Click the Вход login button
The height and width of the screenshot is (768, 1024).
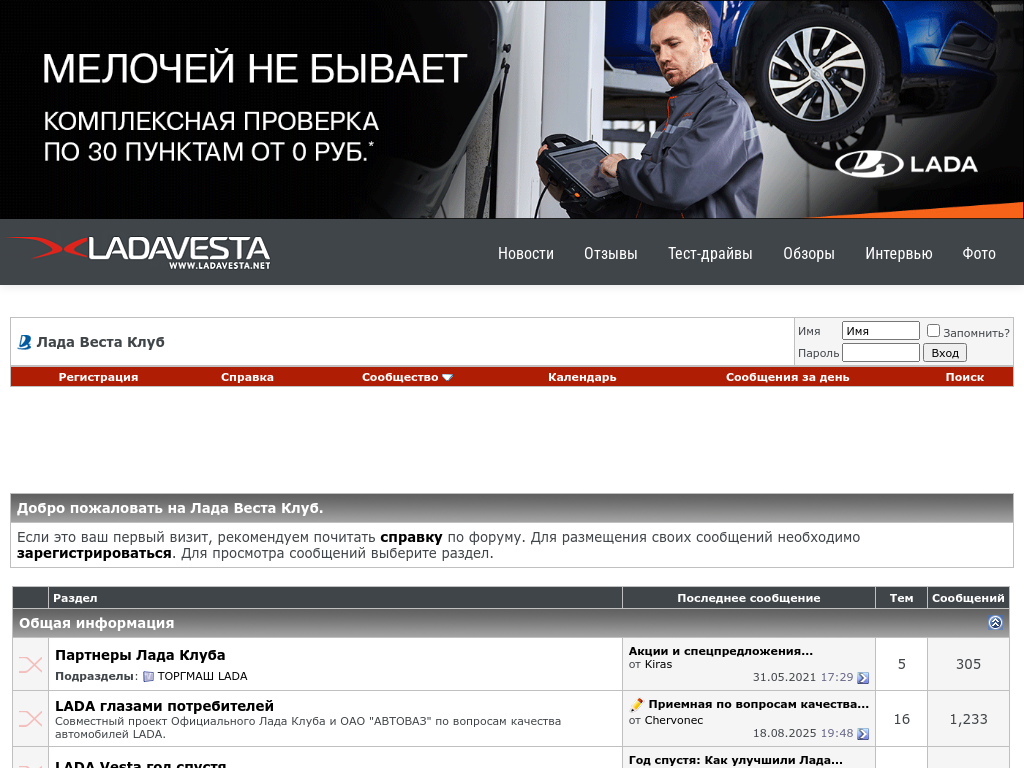tap(945, 353)
